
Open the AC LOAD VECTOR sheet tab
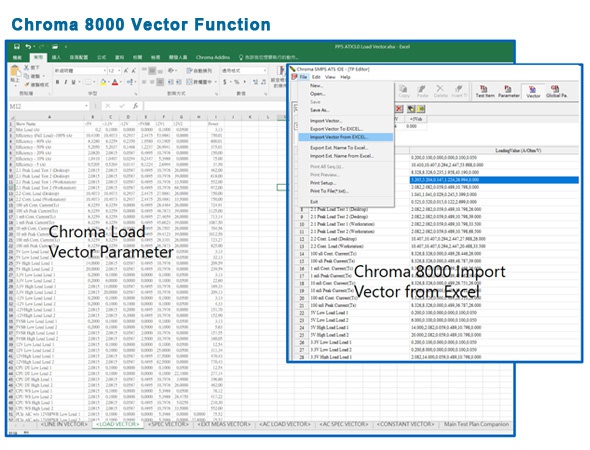click(x=285, y=424)
